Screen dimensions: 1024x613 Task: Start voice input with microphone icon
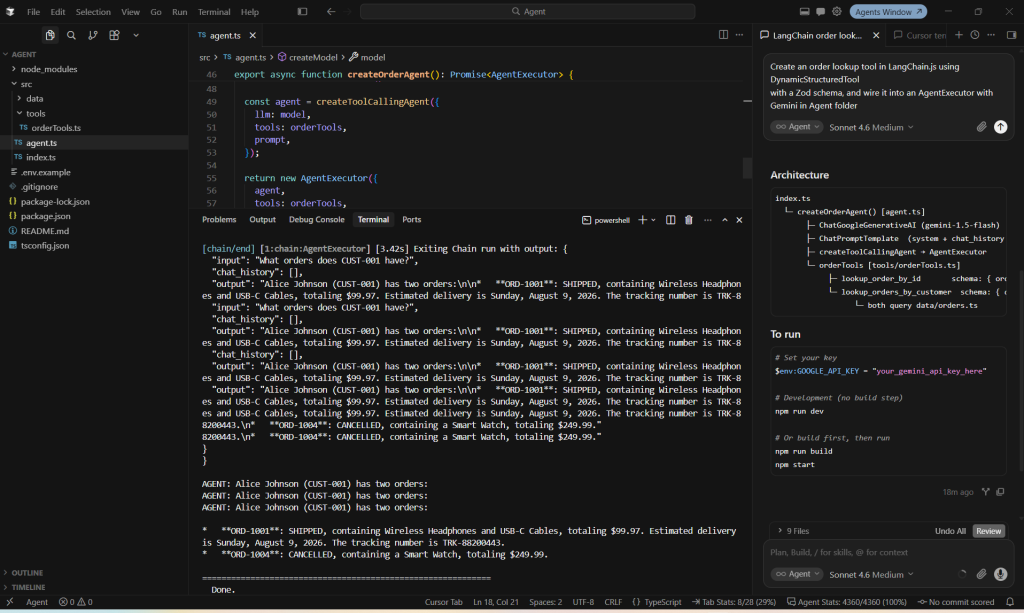(1000, 574)
